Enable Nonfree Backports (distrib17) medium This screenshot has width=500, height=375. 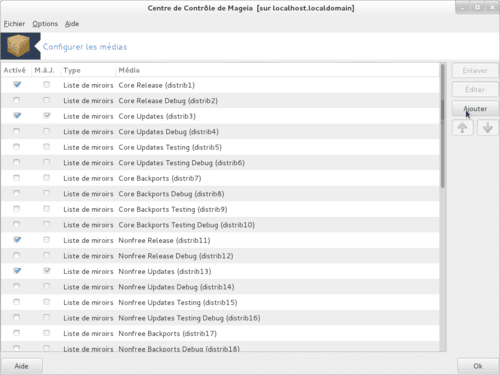(x=16, y=333)
